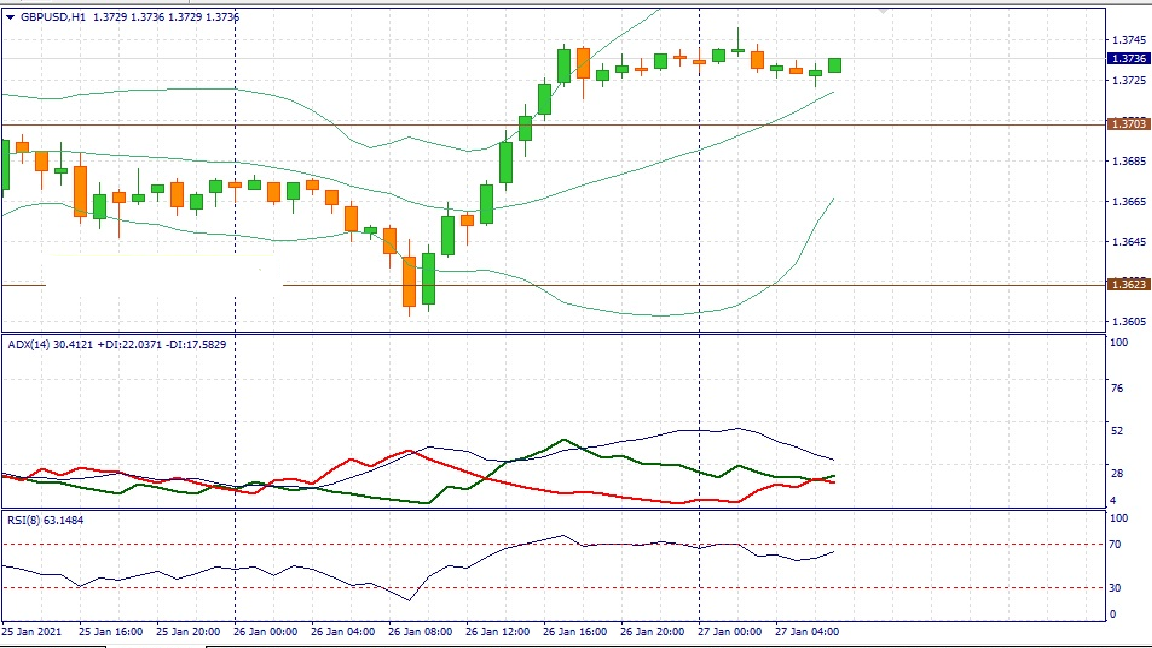The height and width of the screenshot is (648, 1152).
Task: Select the blue 1.3736 current price tag
Action: pos(1128,59)
